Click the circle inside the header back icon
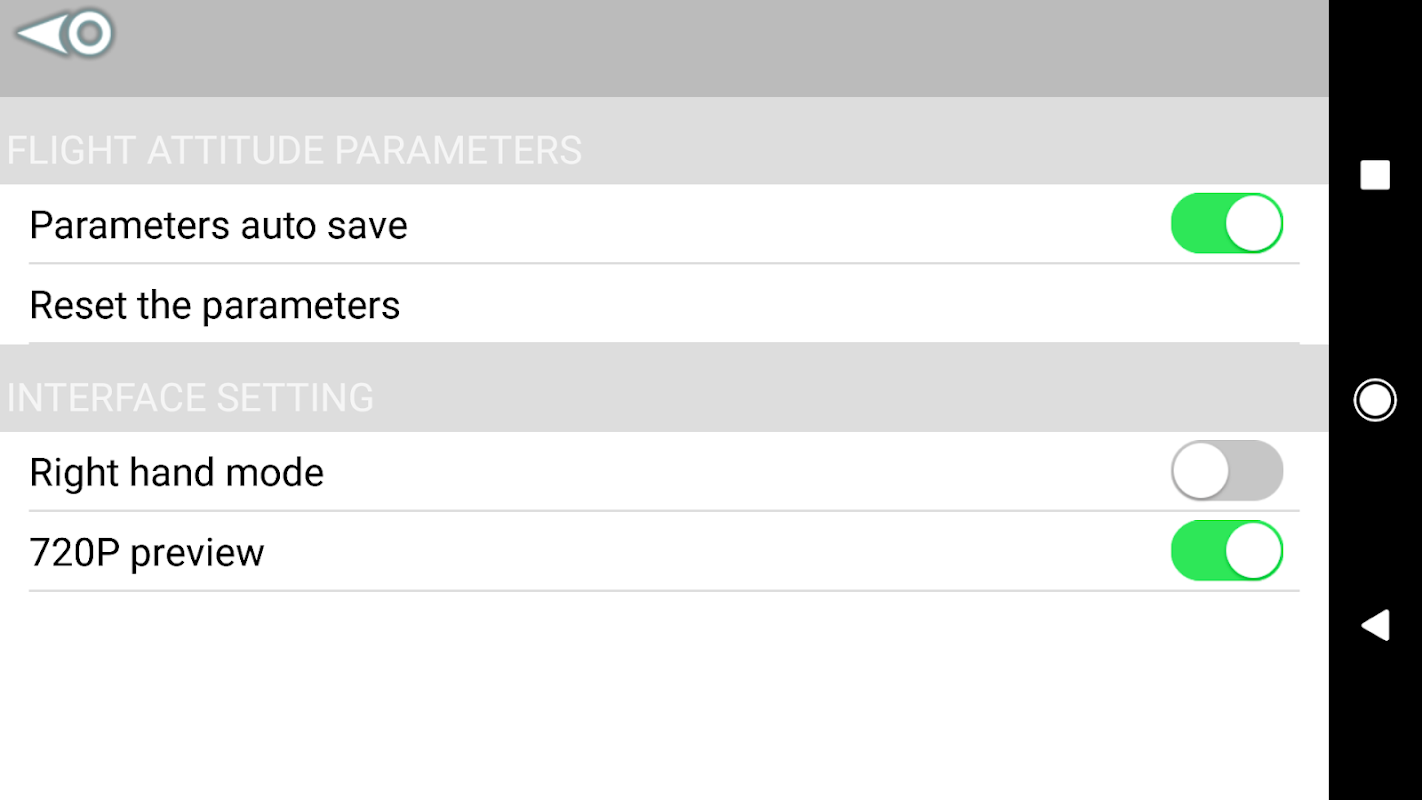 pyautogui.click(x=90, y=34)
